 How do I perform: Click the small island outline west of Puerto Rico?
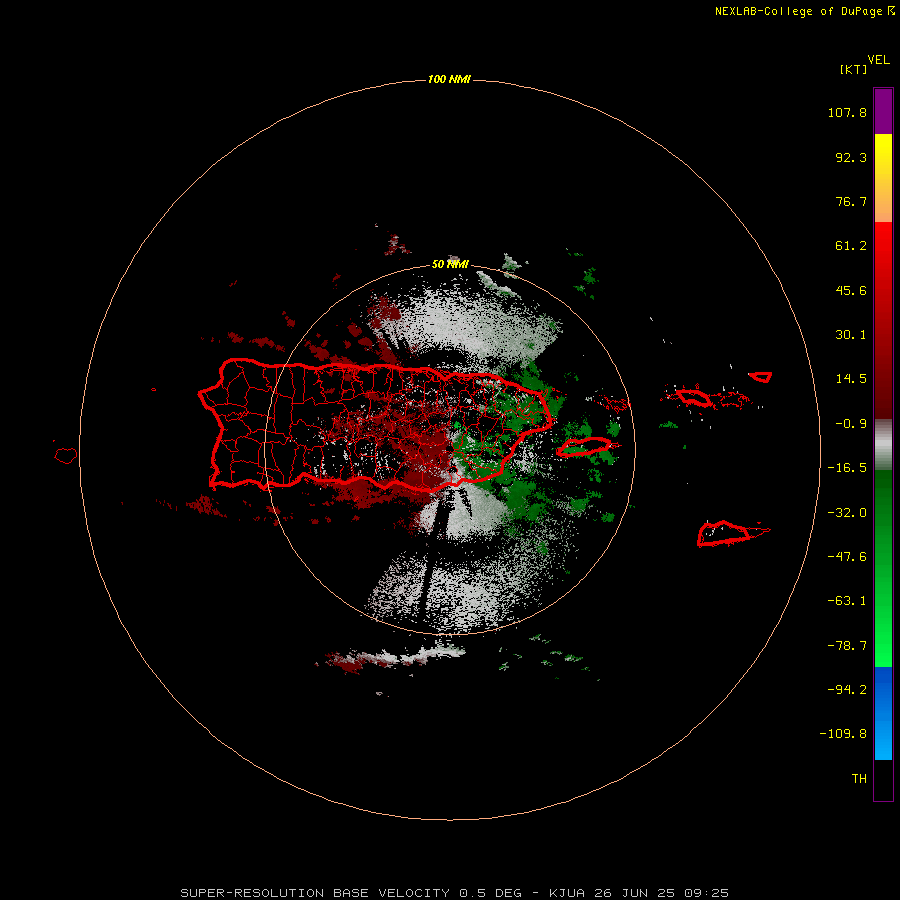click(66, 456)
